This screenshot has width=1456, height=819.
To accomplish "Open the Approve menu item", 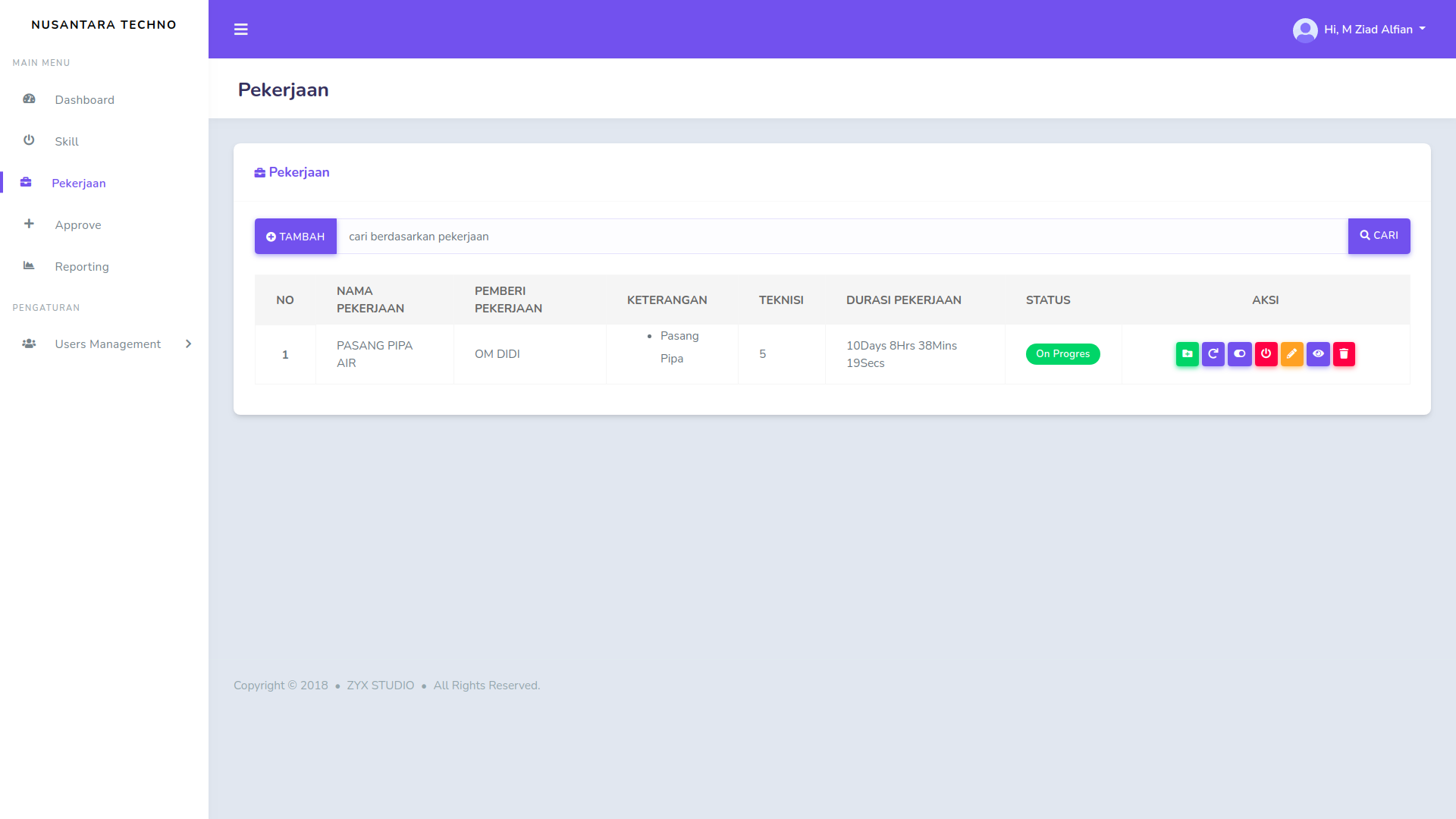I will coord(104,224).
